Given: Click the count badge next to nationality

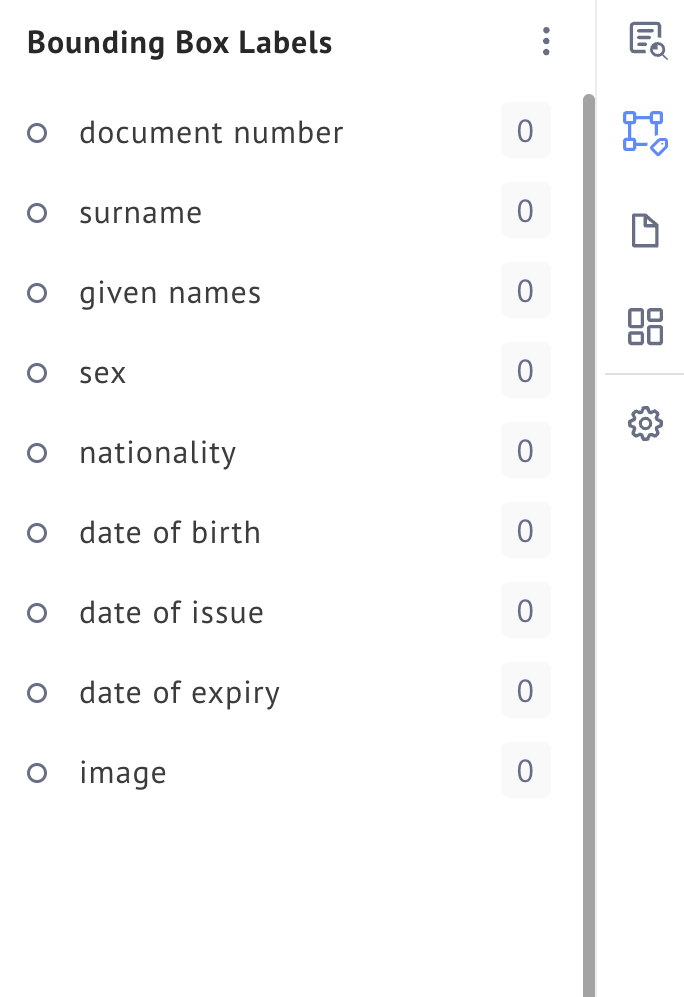Looking at the screenshot, I should coord(525,451).
